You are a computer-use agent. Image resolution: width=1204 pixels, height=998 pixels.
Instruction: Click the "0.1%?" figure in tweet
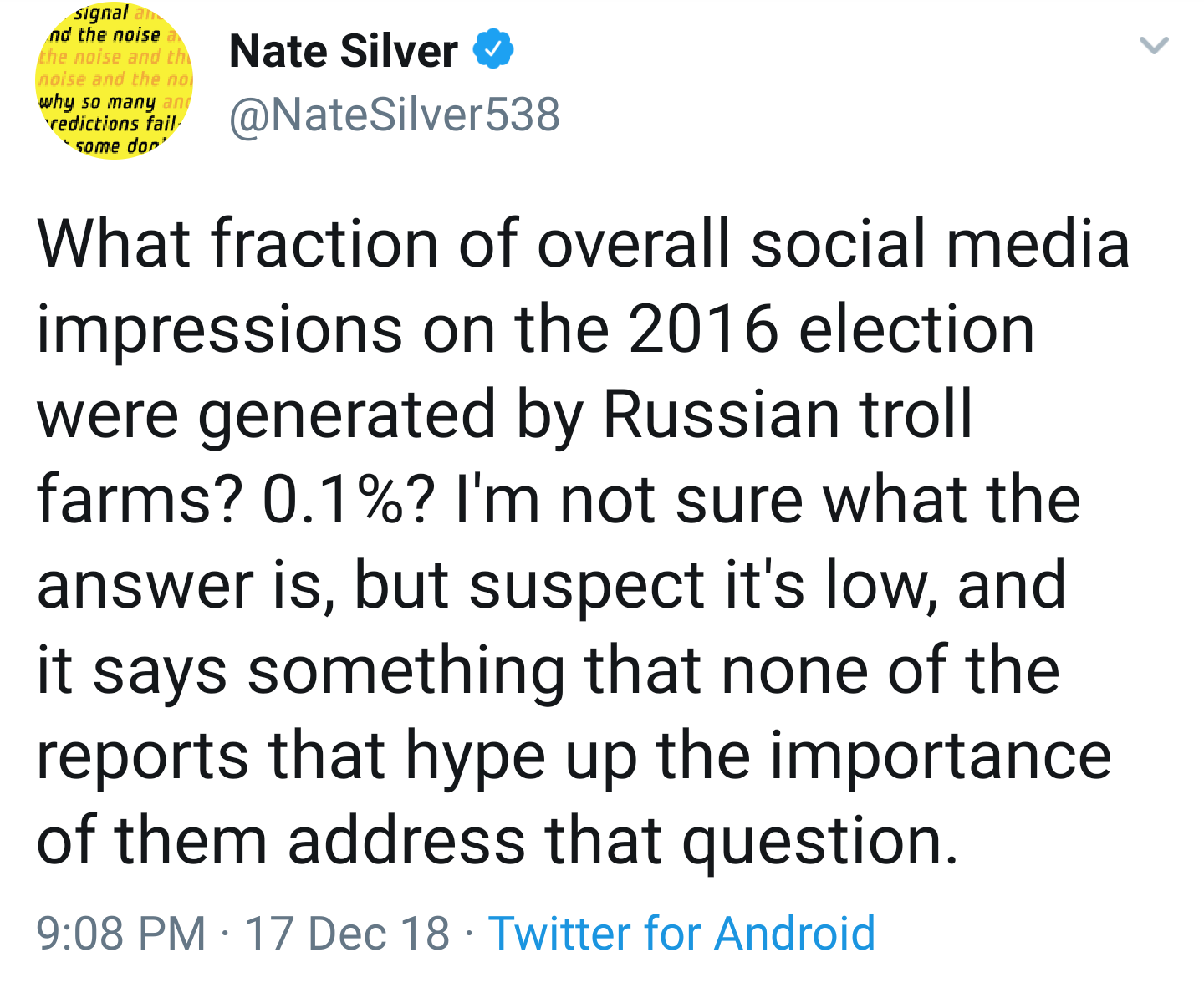[x=349, y=500]
